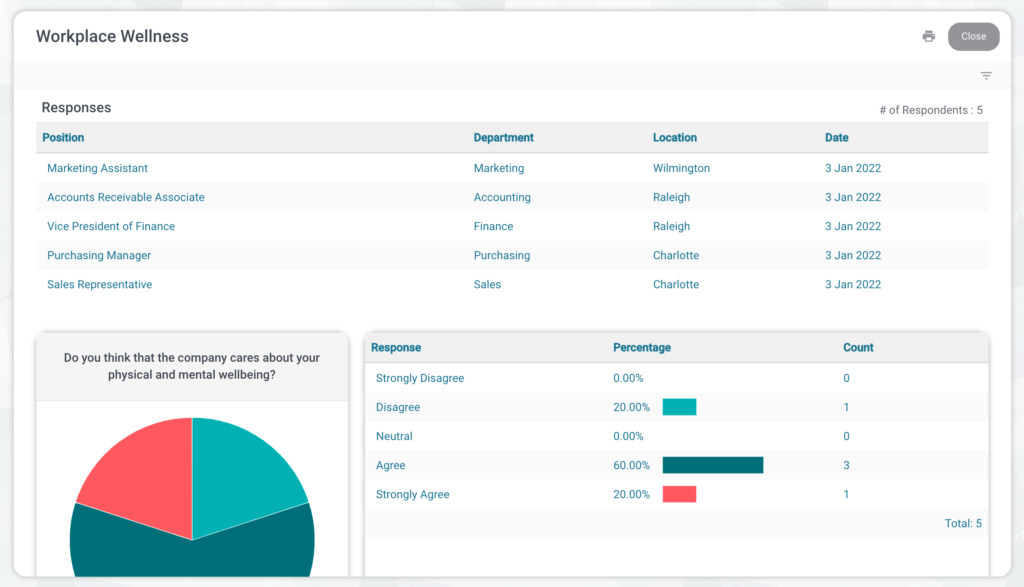Screen dimensions: 1024x587
Task: Click the Finance department cell
Action: point(493,226)
